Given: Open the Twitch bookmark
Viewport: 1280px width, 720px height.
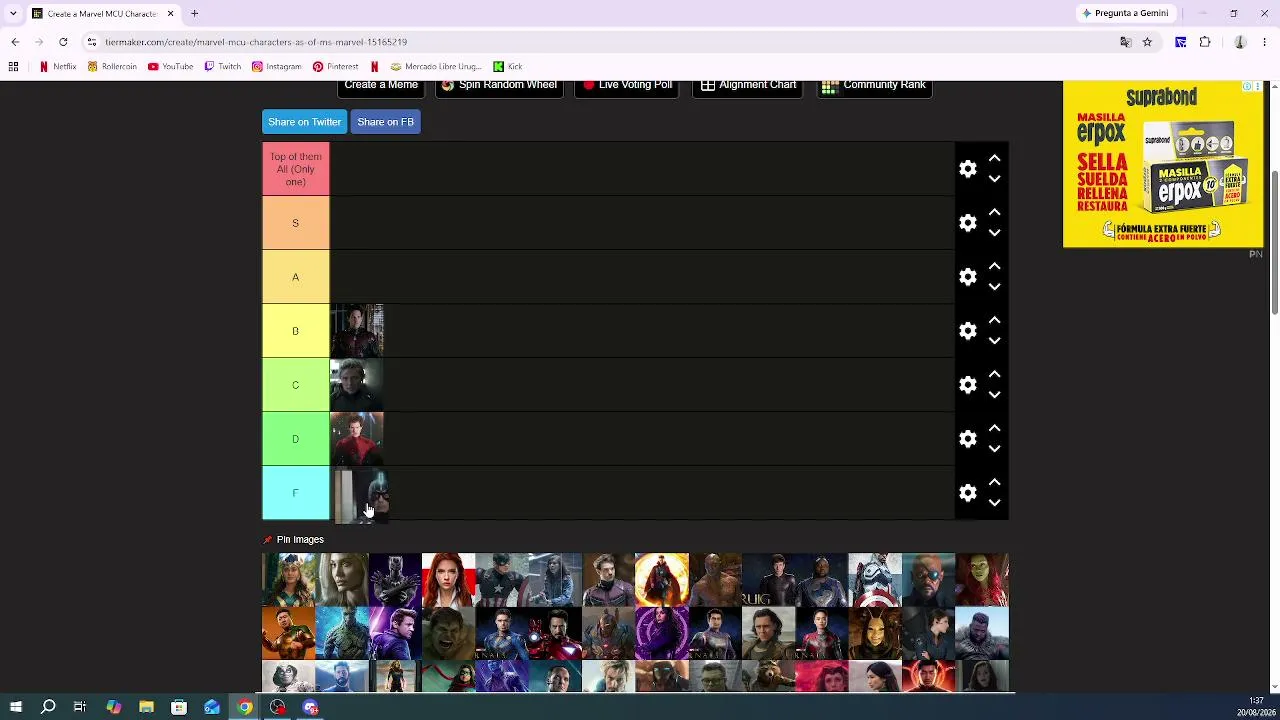Looking at the screenshot, I should 223,67.
